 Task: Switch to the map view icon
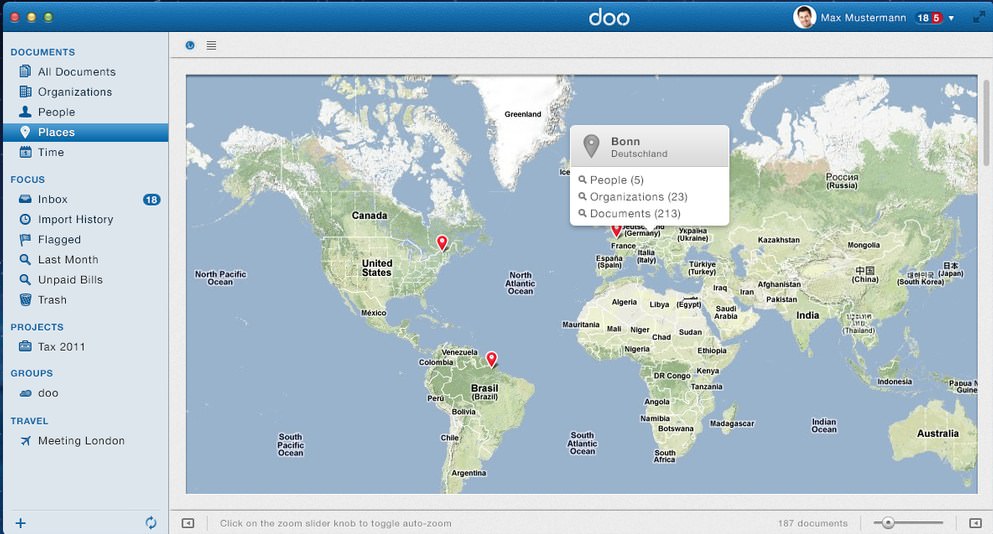[191, 45]
